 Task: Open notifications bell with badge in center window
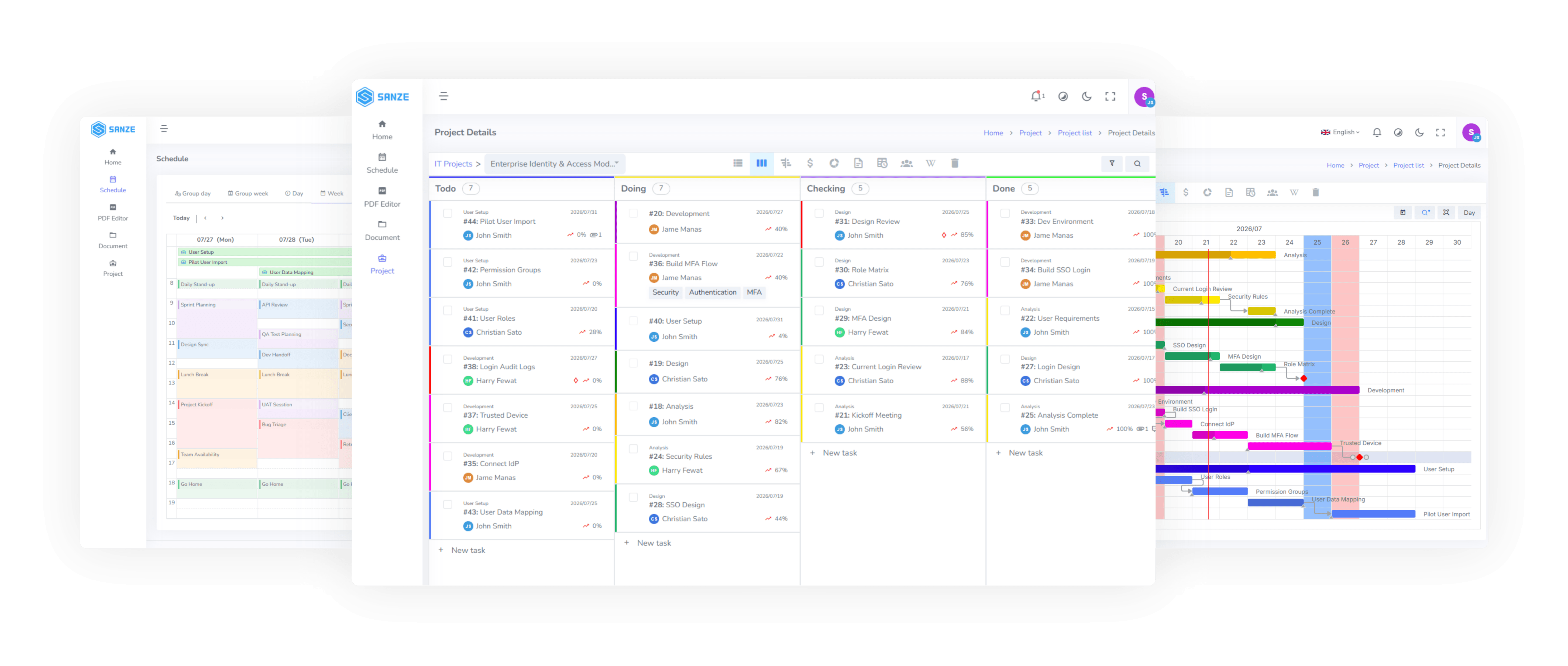[x=1037, y=96]
